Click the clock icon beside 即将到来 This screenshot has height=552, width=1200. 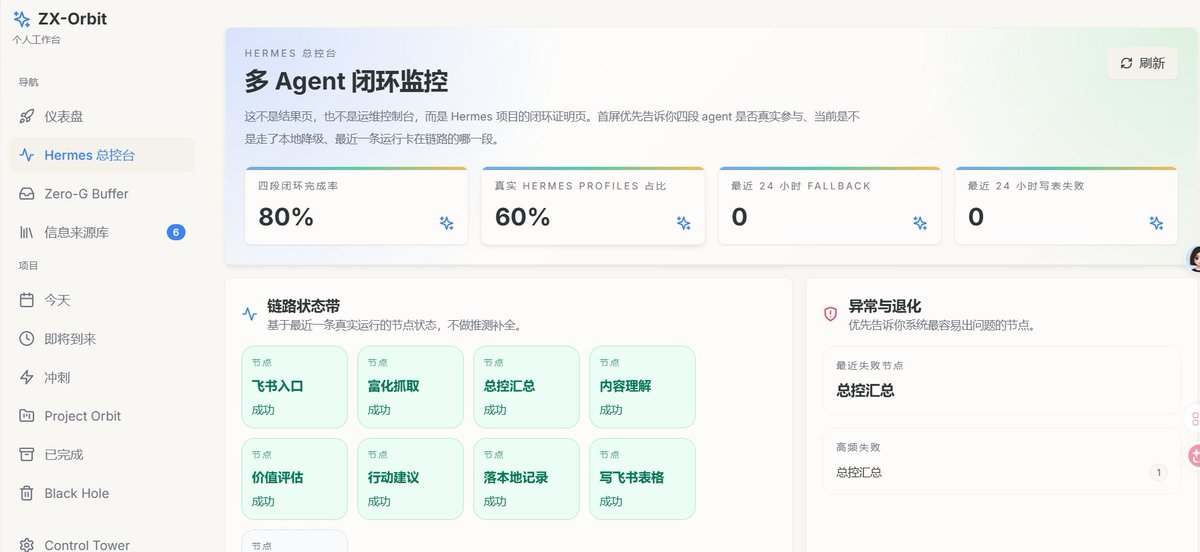pyautogui.click(x=27, y=339)
